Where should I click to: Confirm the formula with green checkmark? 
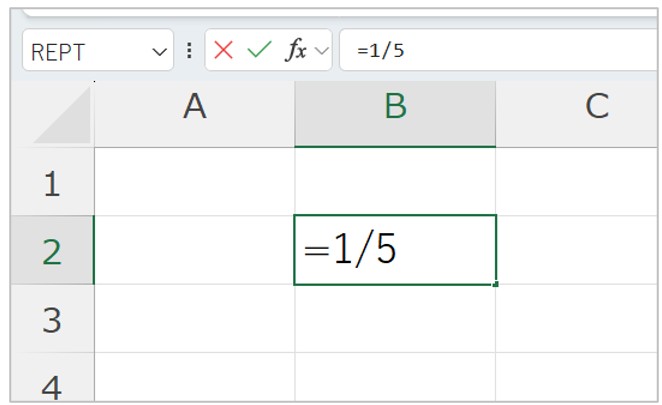click(x=259, y=50)
